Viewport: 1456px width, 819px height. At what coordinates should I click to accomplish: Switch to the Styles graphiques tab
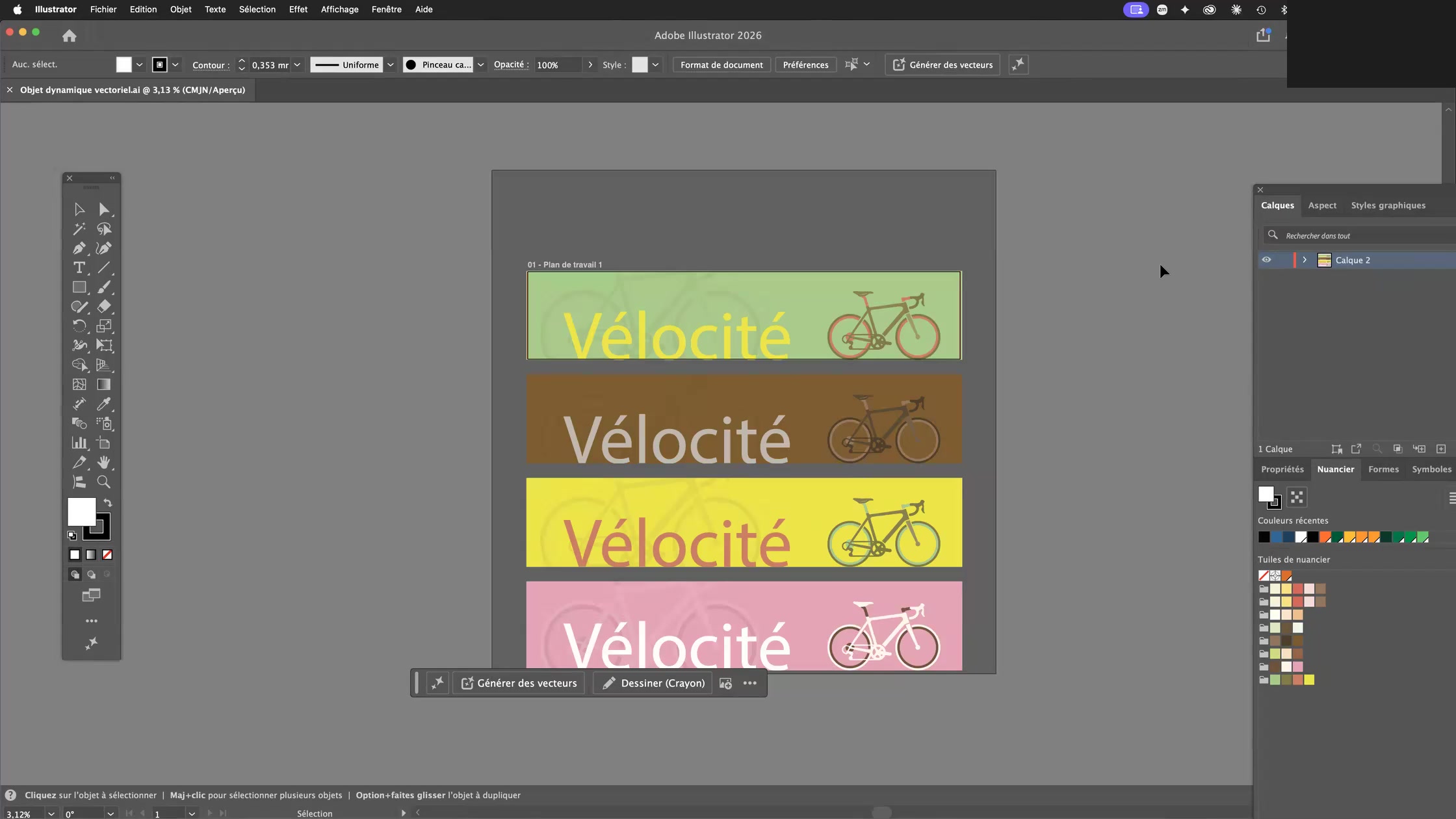pos(1388,205)
